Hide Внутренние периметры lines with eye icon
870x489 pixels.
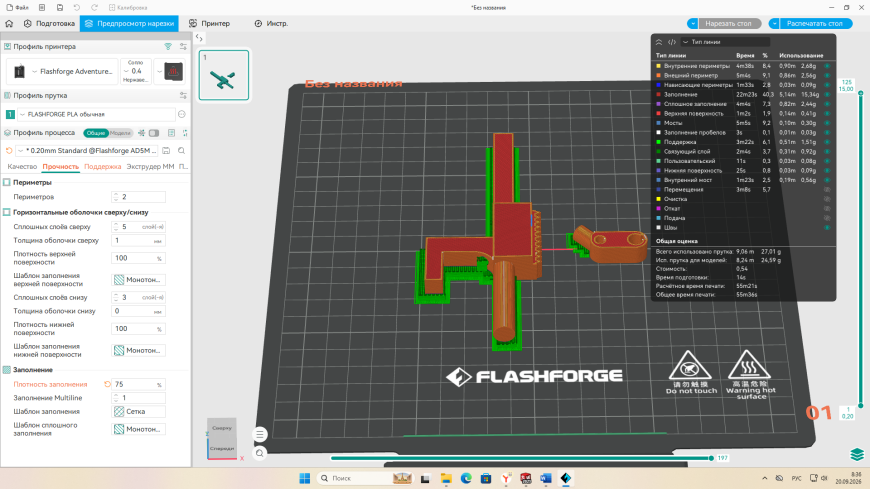point(827,66)
